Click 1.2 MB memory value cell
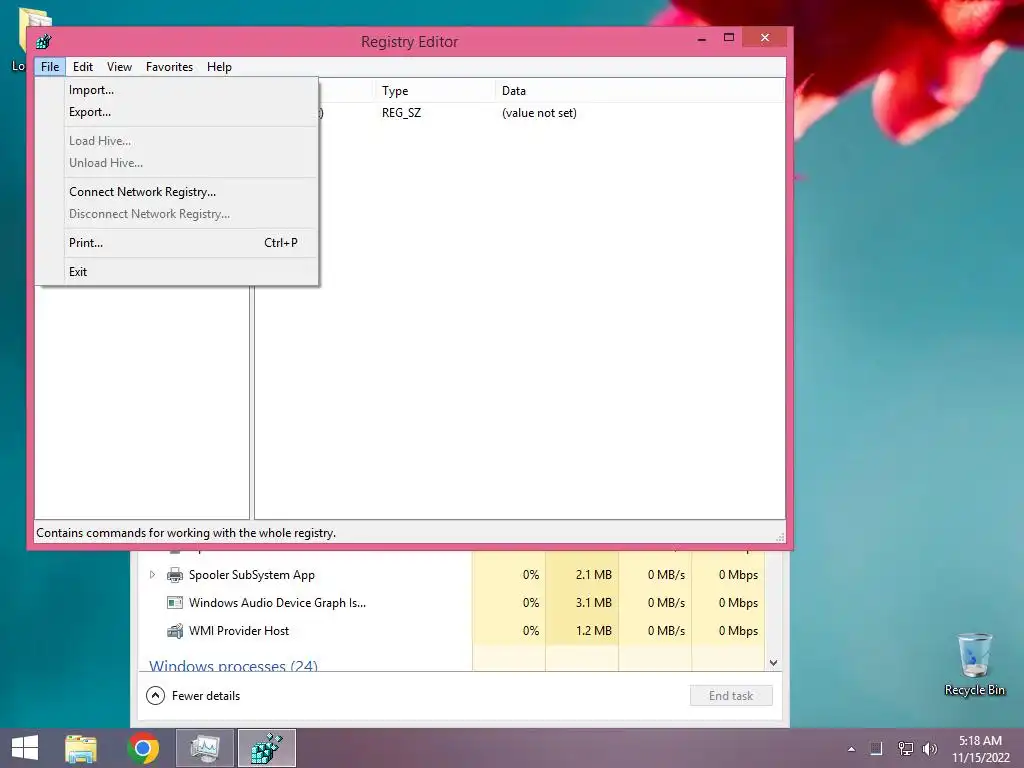 pos(594,631)
